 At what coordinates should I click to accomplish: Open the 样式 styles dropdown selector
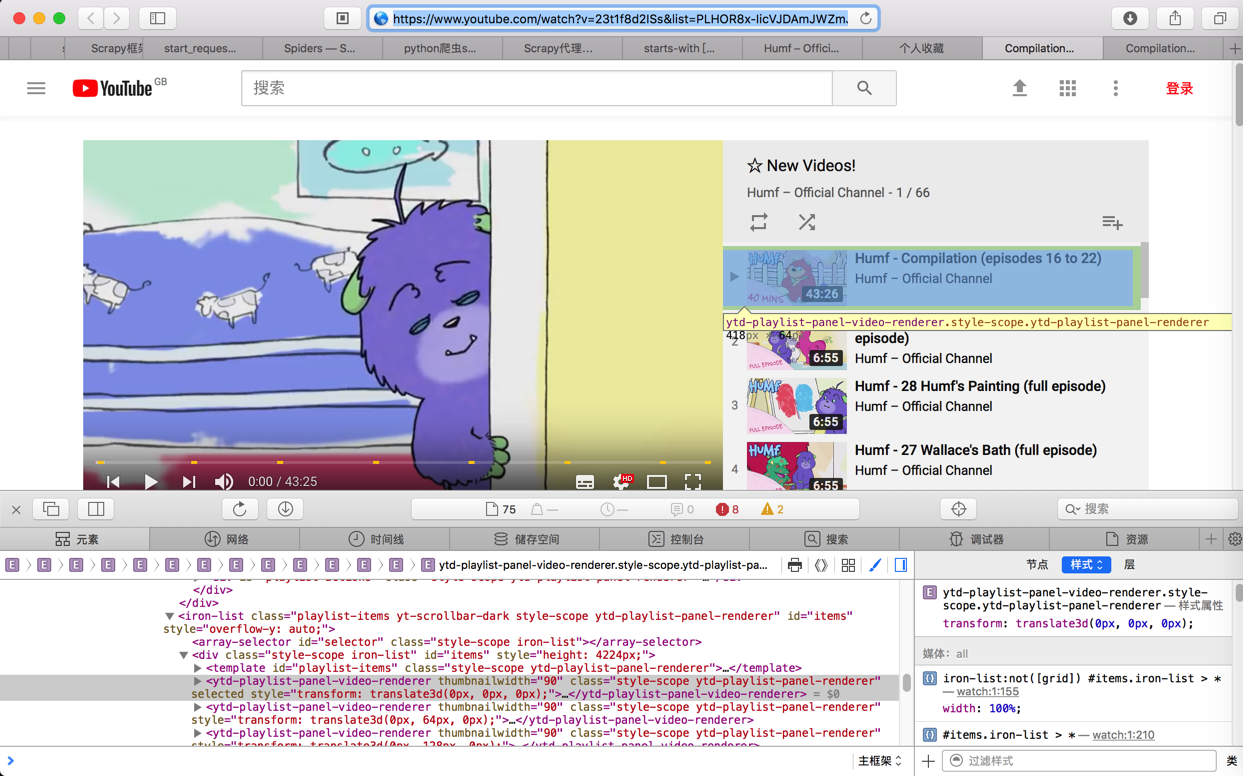point(1086,565)
